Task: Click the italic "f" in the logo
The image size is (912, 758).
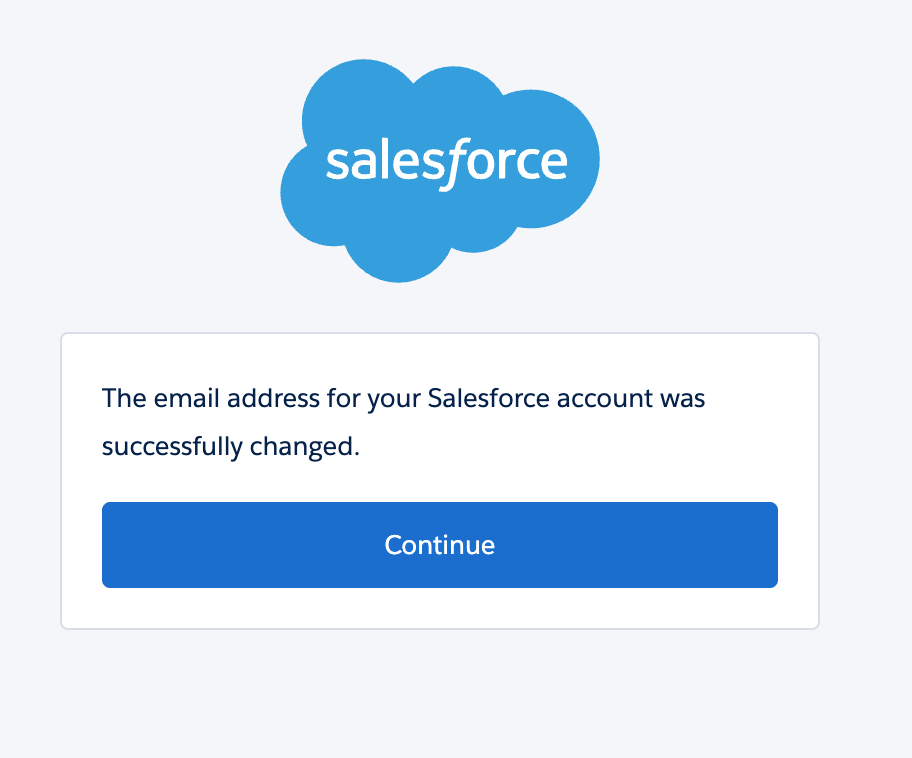Action: [x=453, y=165]
